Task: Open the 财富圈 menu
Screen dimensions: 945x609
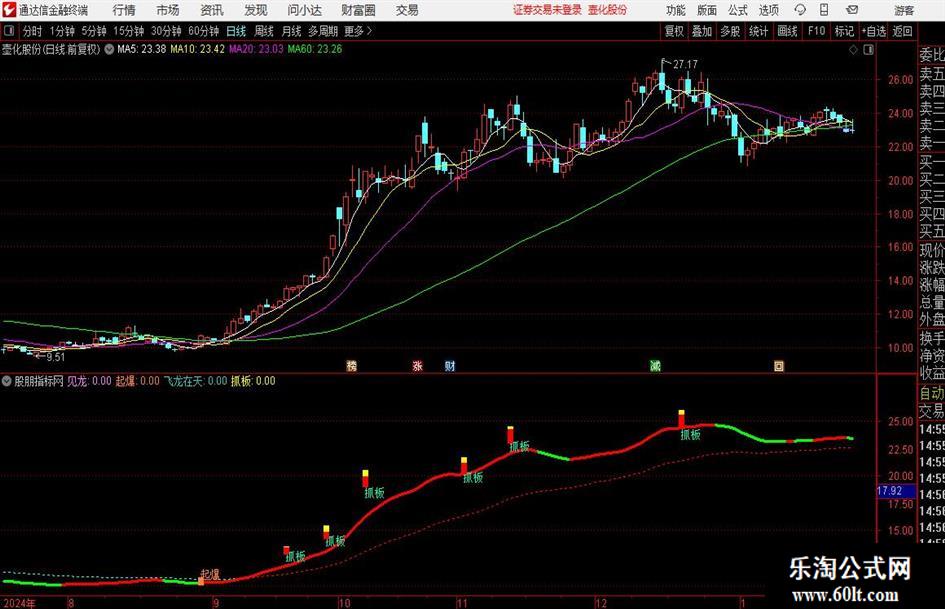Action: click(358, 10)
